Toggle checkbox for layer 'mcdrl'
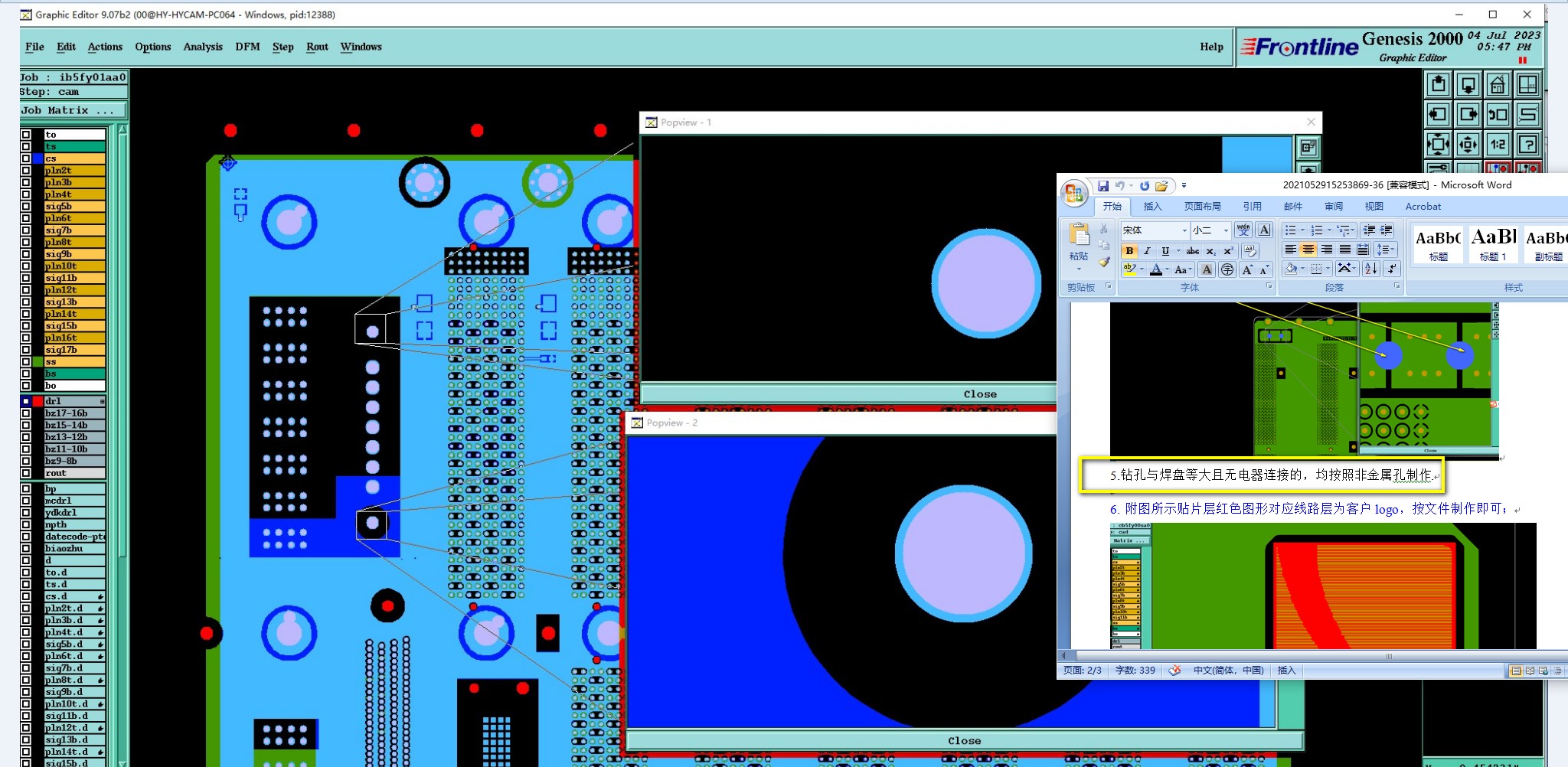The image size is (1568, 767). pyautogui.click(x=26, y=501)
